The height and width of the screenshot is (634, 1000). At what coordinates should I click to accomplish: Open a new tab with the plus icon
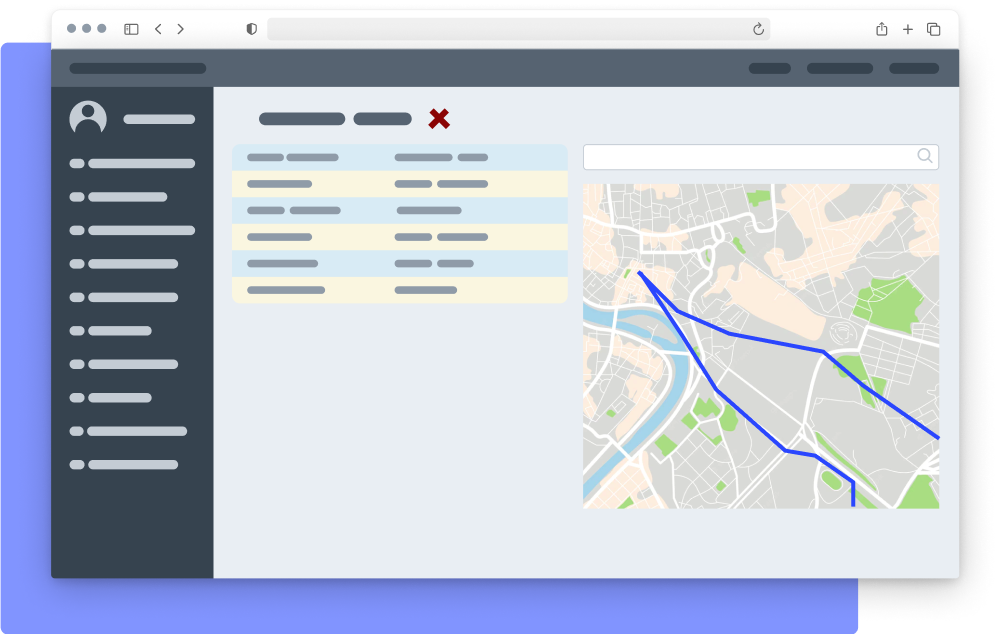pos(908,29)
